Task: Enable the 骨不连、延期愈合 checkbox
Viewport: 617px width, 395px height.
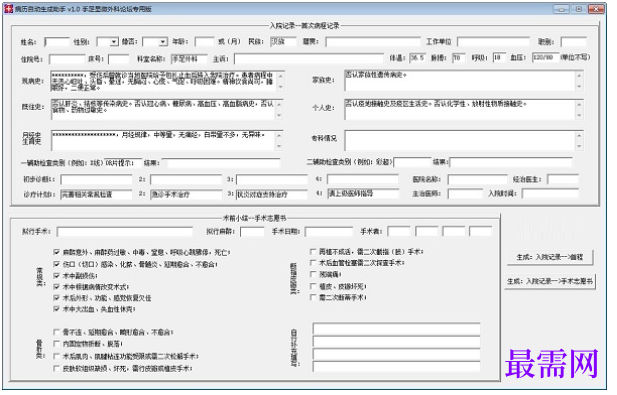Action: pos(57,332)
